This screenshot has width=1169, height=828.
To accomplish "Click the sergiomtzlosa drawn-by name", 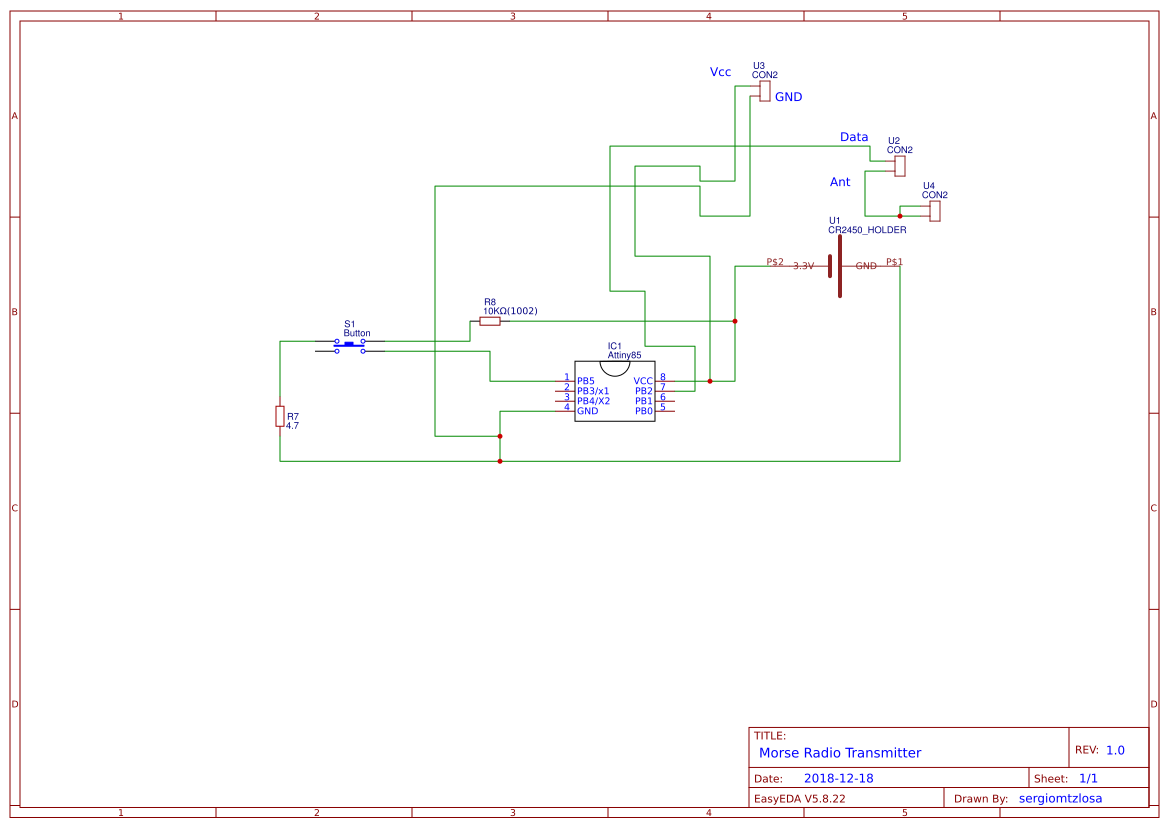I will tap(1060, 797).
